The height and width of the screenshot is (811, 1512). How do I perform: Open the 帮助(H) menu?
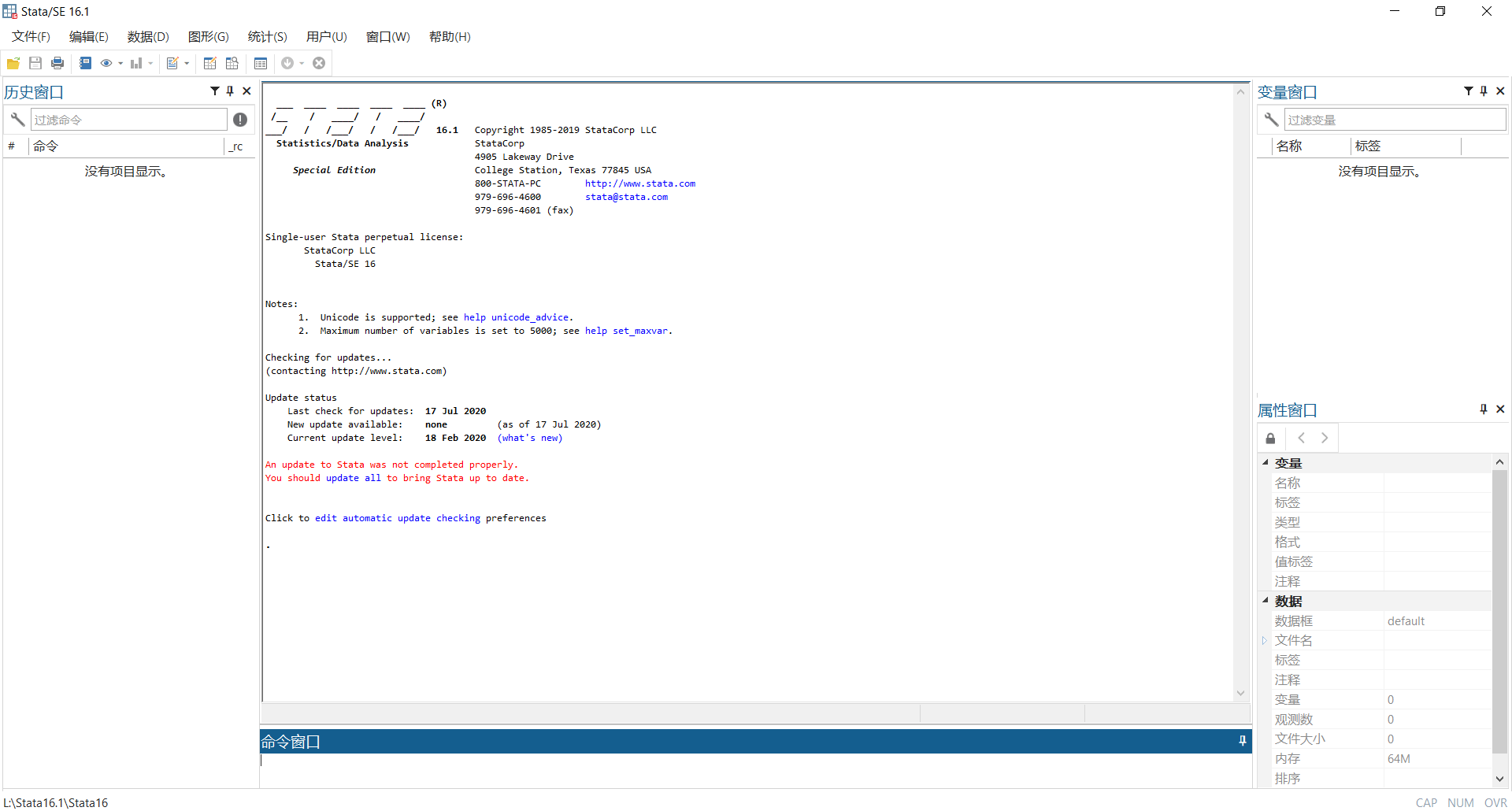click(x=450, y=37)
